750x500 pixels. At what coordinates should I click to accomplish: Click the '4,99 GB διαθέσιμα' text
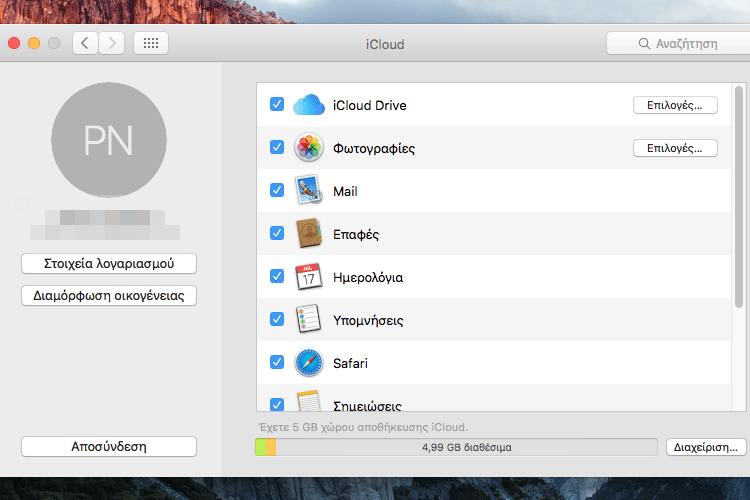pyautogui.click(x=467, y=447)
